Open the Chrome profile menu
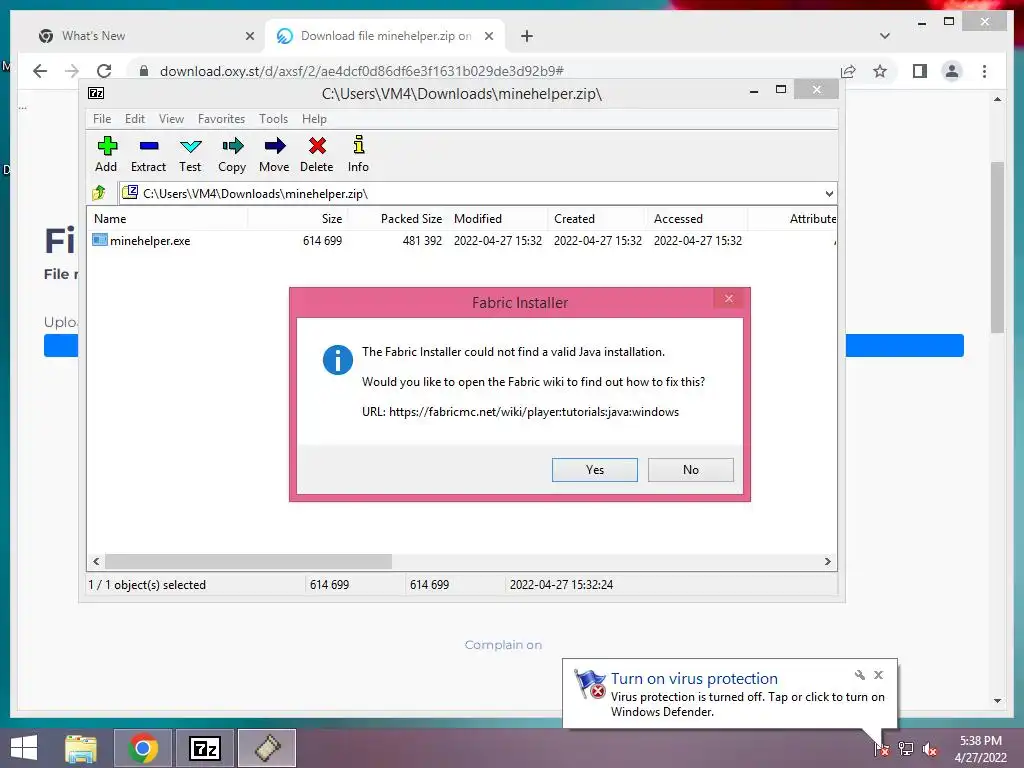Image resolution: width=1024 pixels, height=768 pixels. pos(952,71)
